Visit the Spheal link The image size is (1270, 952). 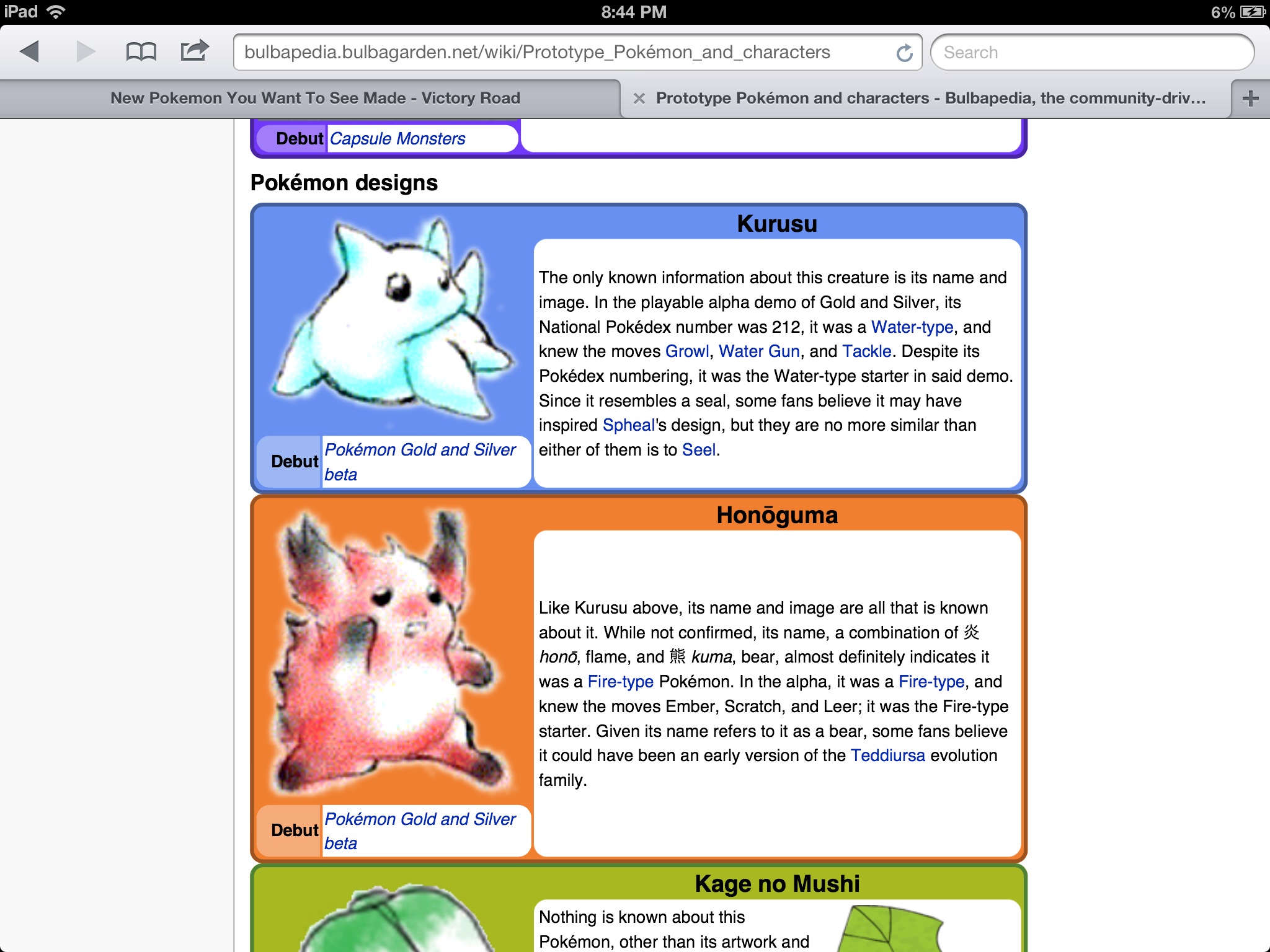point(629,425)
